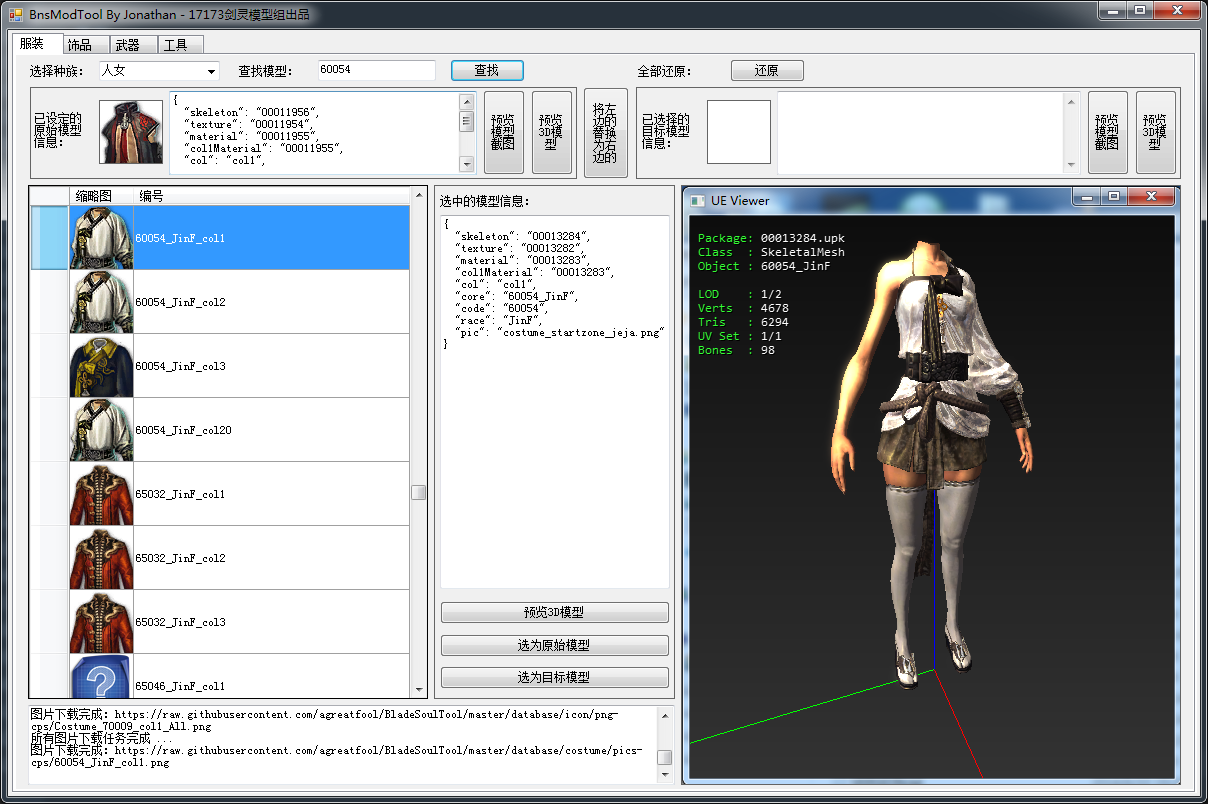
Task: Select the 60054_JinF_col1 costume icon
Action: (x=101, y=238)
